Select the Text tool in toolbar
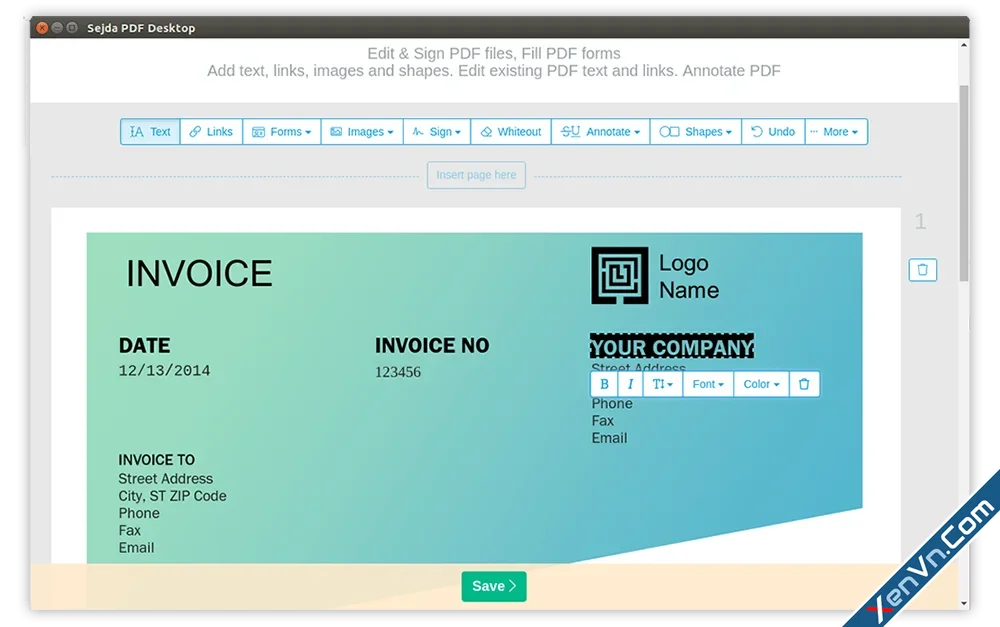Screen dimensions: 1000x627 (150, 131)
